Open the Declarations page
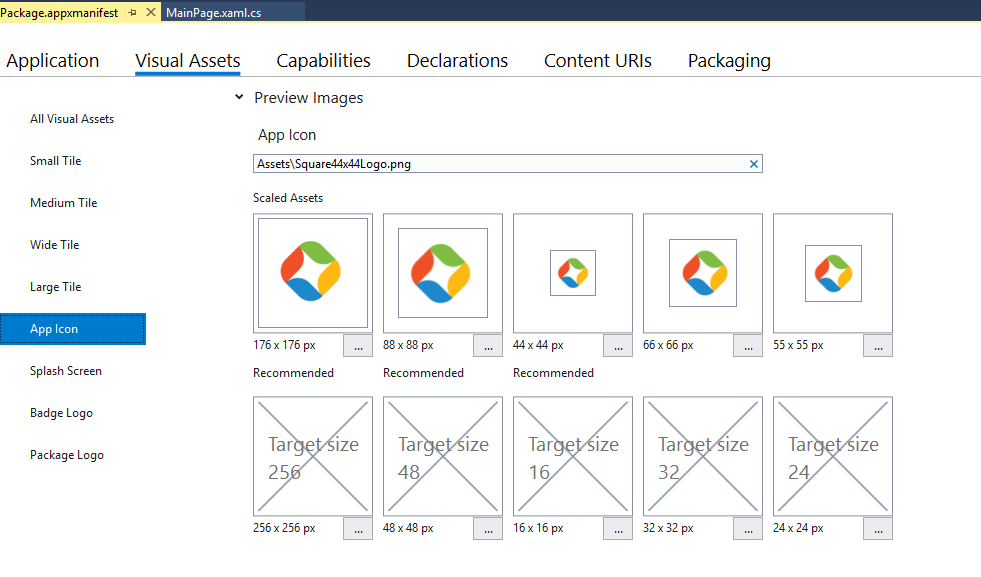Screen dimensions: 981x577 (457, 60)
